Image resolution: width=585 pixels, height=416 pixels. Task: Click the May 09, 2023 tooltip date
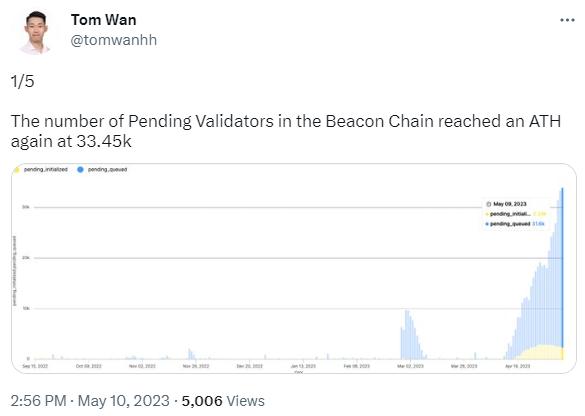coord(510,204)
